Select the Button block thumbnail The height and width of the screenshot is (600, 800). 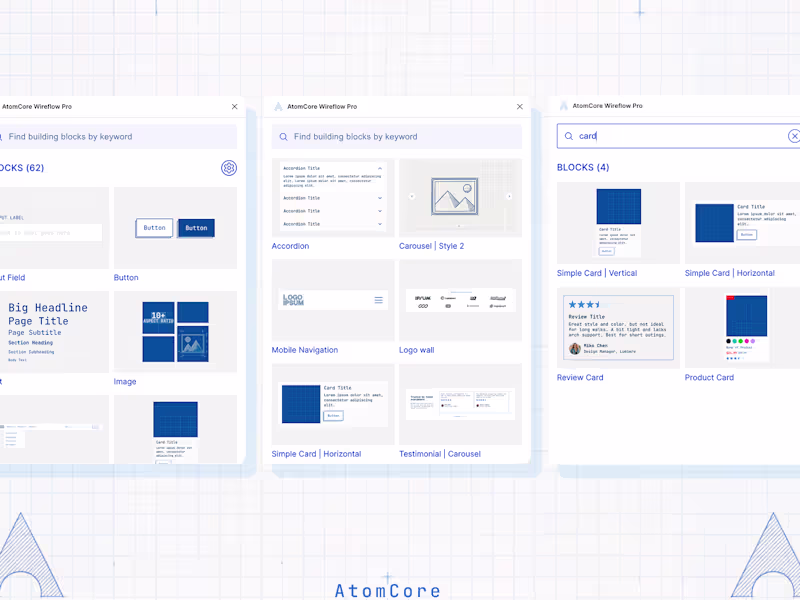coord(176,228)
